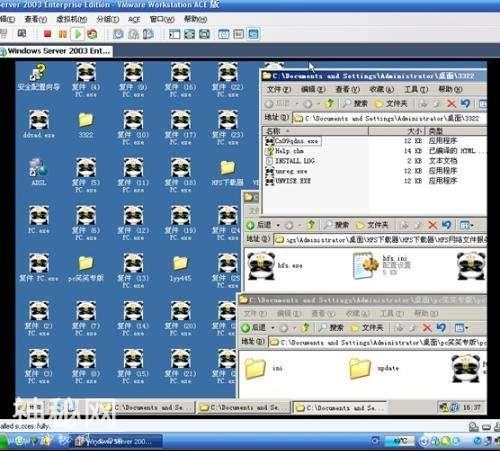Open 工具(T) menu in 3322 window

tap(416, 89)
